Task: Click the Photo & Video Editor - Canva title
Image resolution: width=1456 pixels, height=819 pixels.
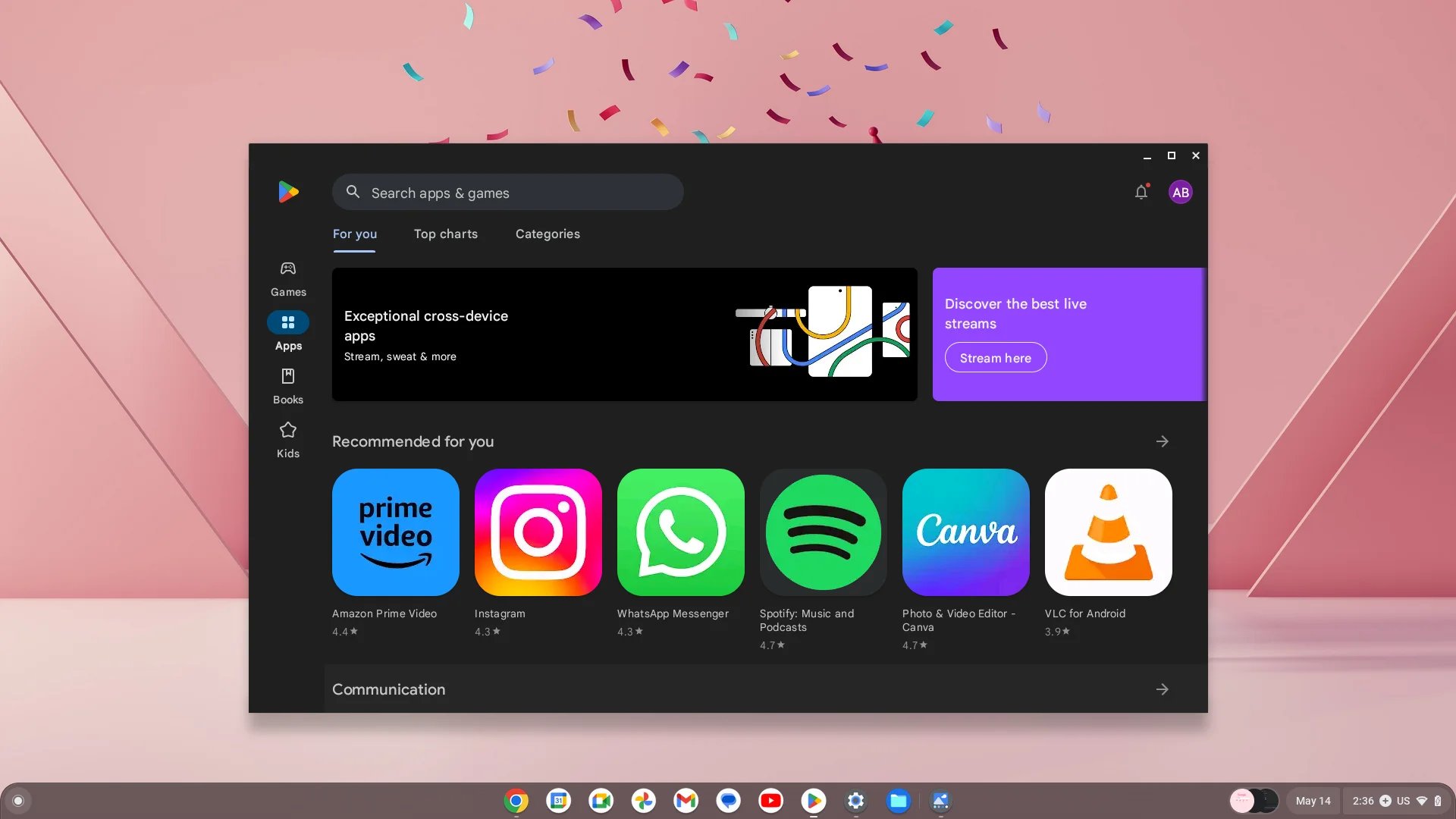Action: pyautogui.click(x=959, y=620)
